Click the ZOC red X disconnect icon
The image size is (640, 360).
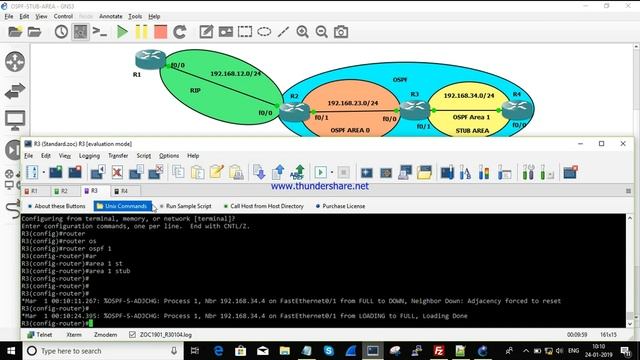[117, 172]
